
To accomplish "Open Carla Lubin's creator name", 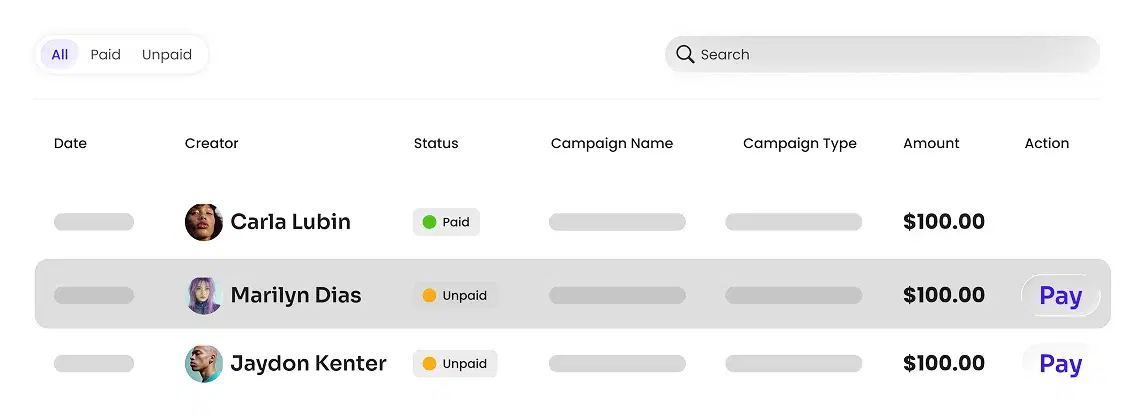I will (290, 222).
